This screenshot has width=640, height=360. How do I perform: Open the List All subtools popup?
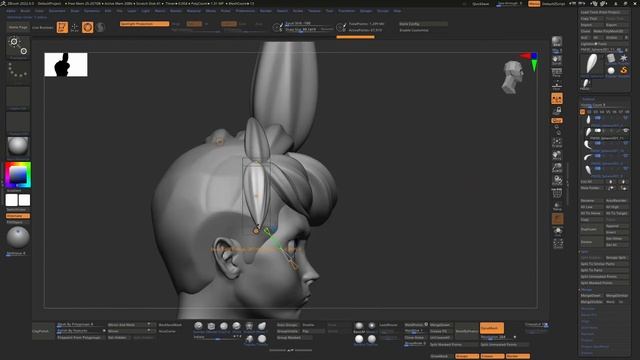click(x=591, y=182)
